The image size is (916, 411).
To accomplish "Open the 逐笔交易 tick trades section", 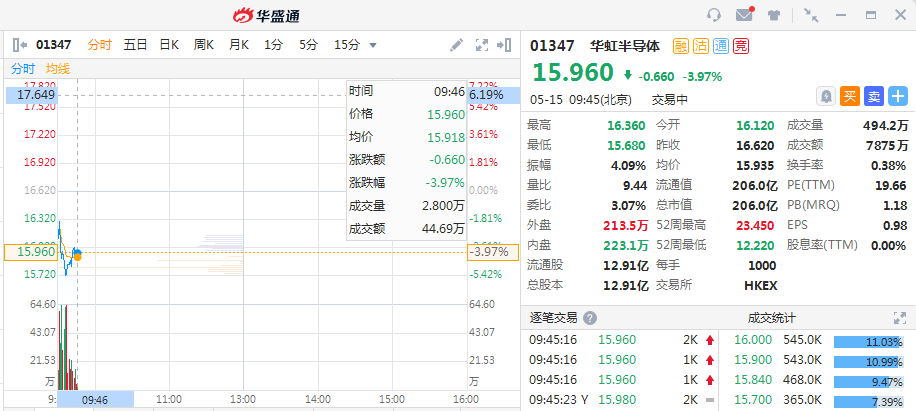I will 553,318.
